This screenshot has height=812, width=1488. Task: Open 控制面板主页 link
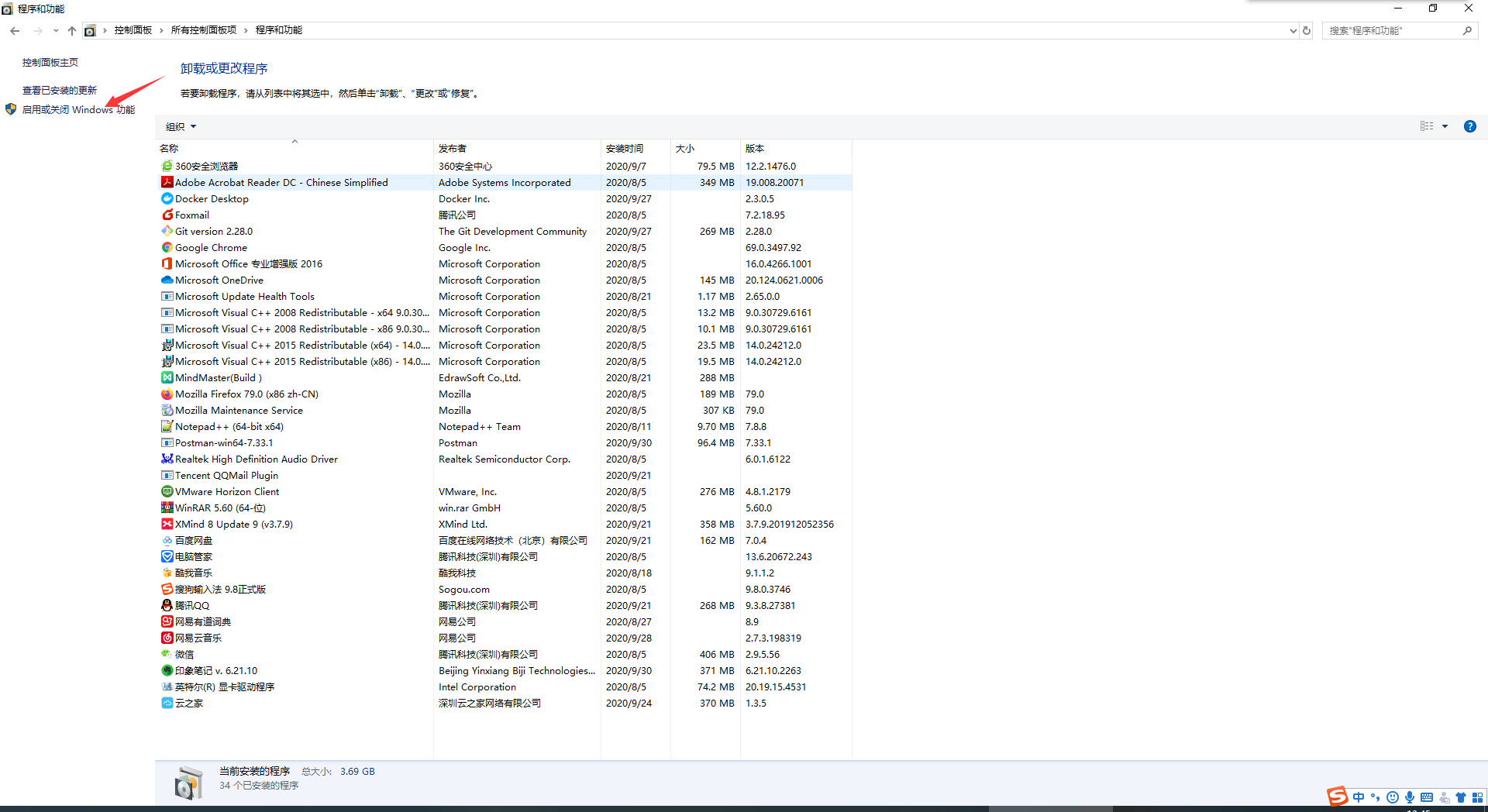pos(50,62)
